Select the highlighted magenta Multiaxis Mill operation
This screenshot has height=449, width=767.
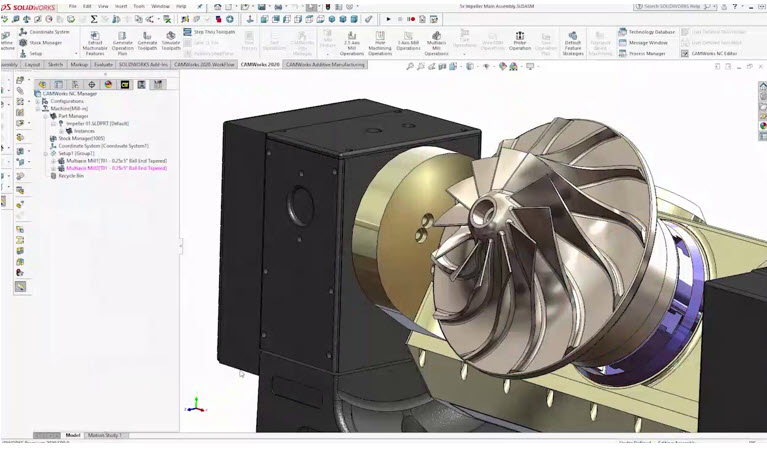point(116,168)
